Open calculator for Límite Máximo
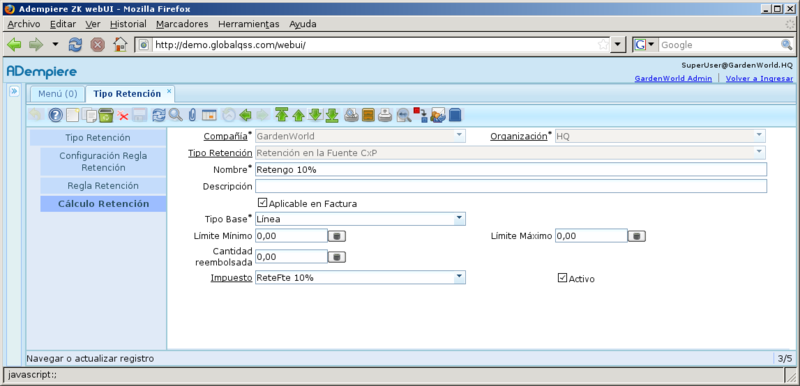 [636, 236]
